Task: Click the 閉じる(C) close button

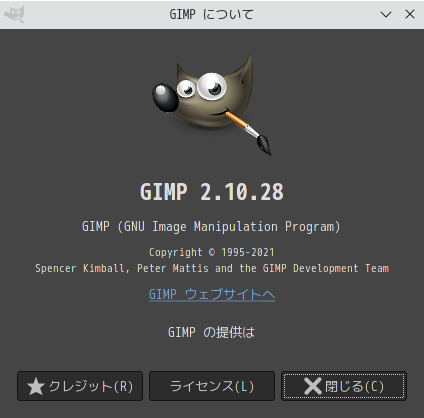Action: click(344, 386)
